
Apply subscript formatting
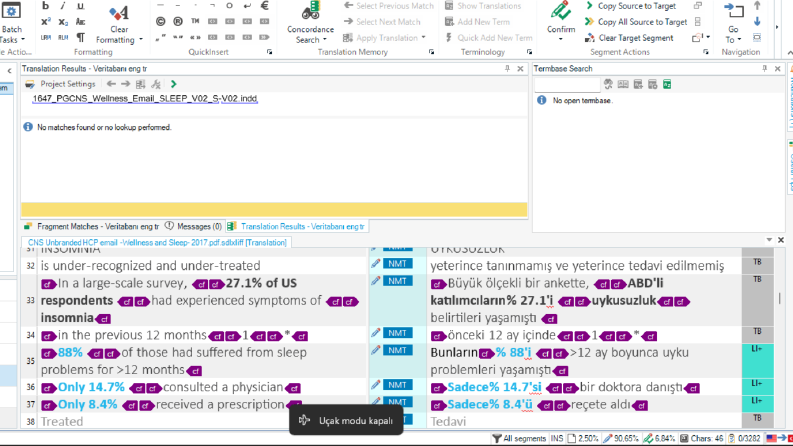(63, 22)
